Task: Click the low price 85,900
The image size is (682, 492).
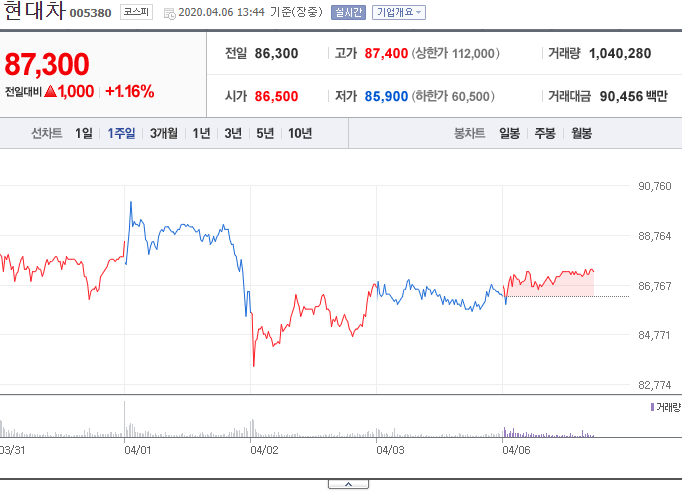Action: point(386,96)
